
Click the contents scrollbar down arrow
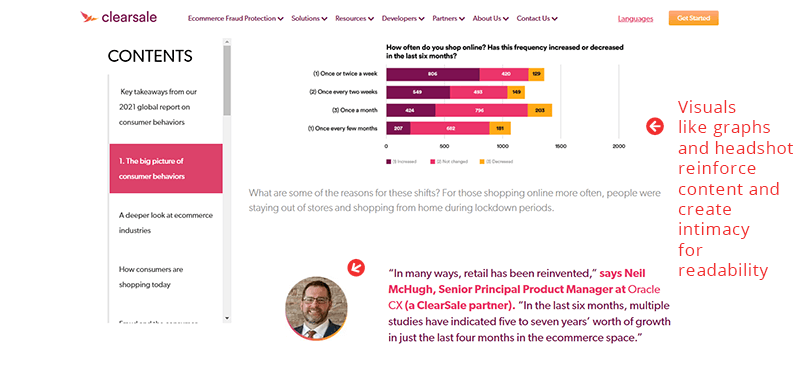pos(227,318)
